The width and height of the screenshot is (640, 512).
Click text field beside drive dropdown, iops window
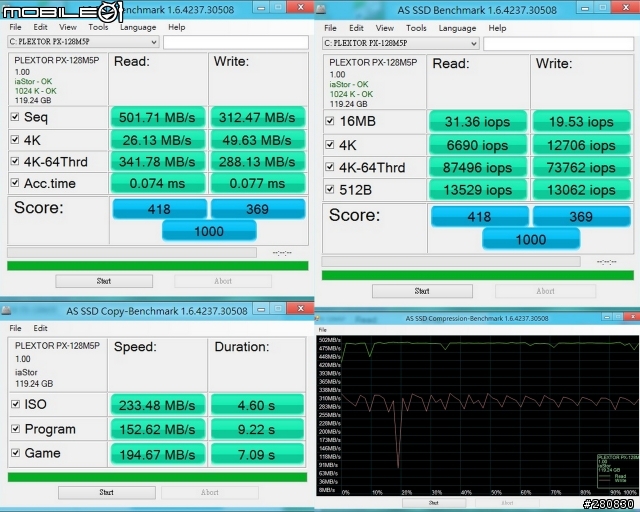(x=558, y=44)
